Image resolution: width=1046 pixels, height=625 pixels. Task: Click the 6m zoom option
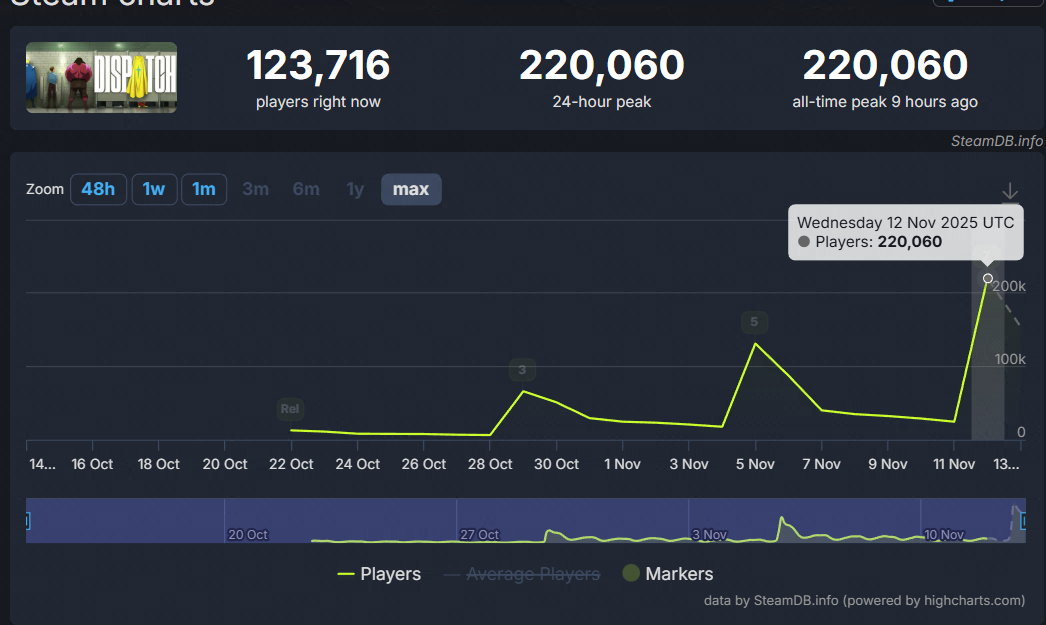click(x=306, y=189)
